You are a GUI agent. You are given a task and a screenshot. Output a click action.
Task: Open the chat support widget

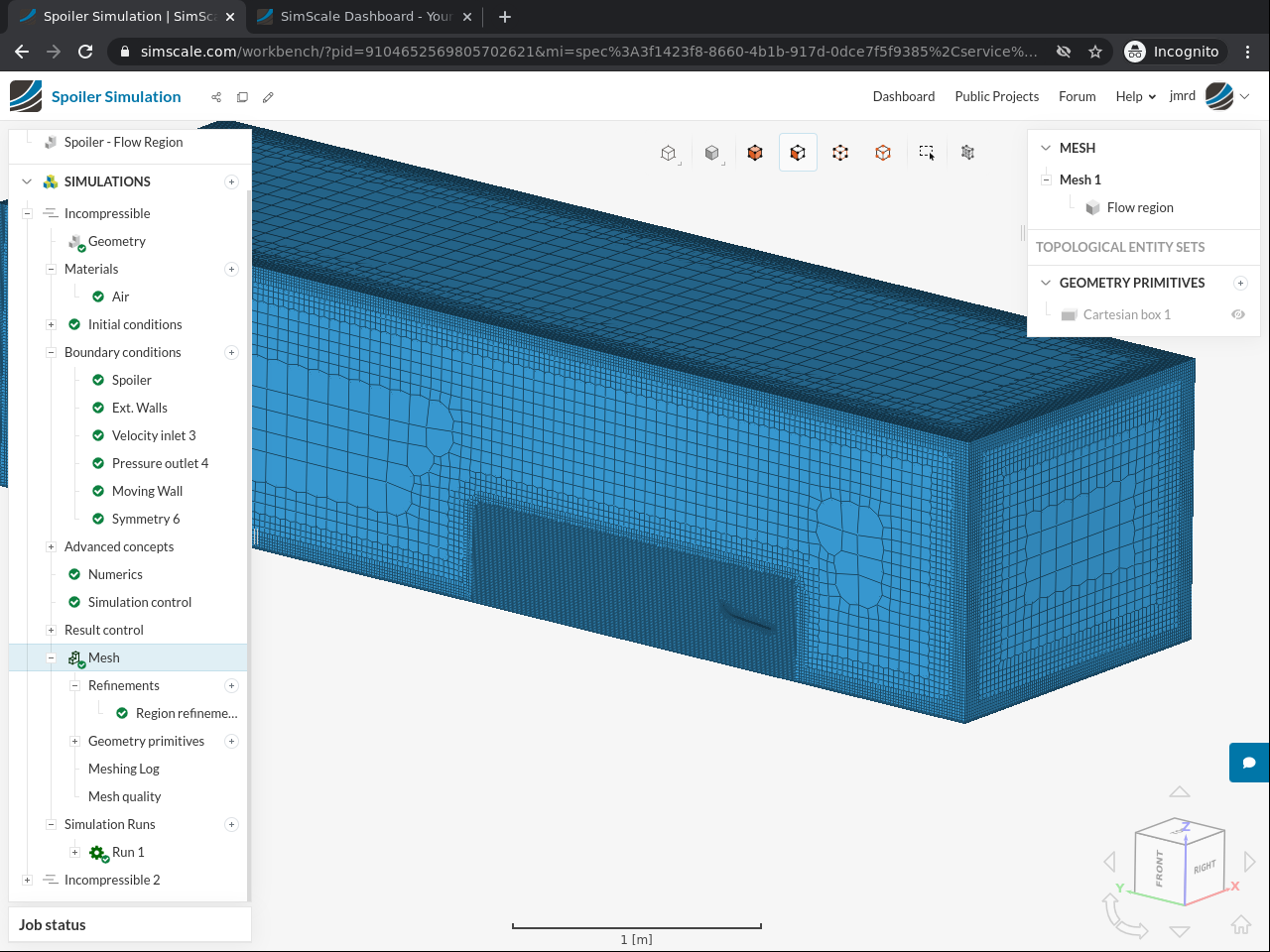coord(1249,763)
